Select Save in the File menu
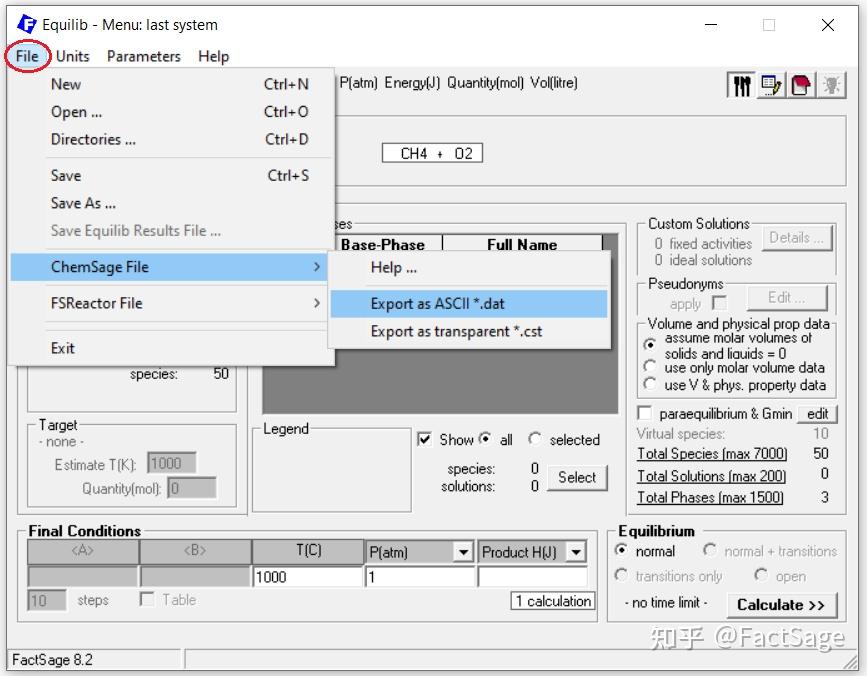Screen dimensions: 867x676 point(173,176)
